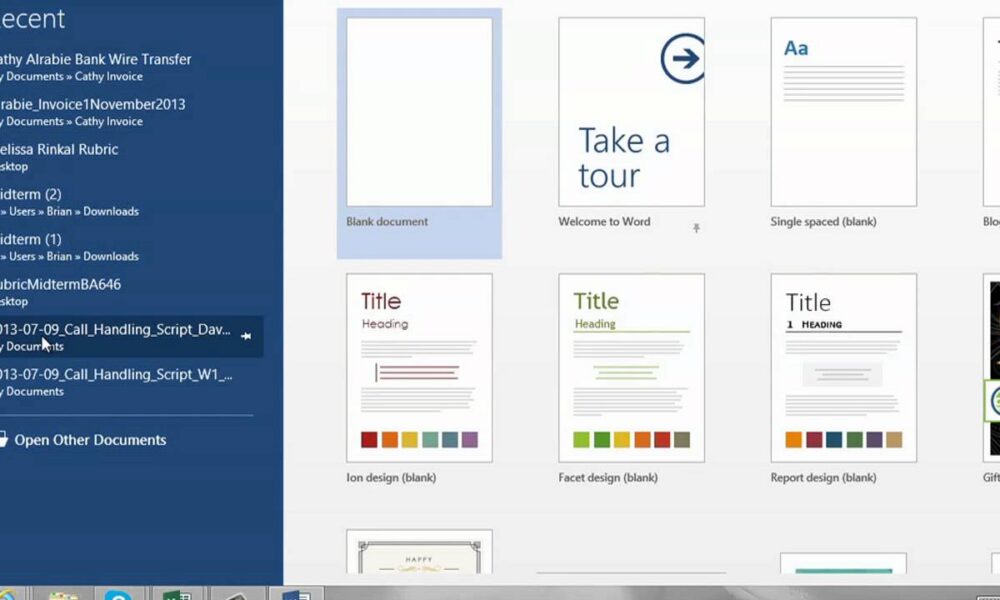
Task: Open the Call_Handling_Script_W1 recent document
Action: tap(115, 374)
